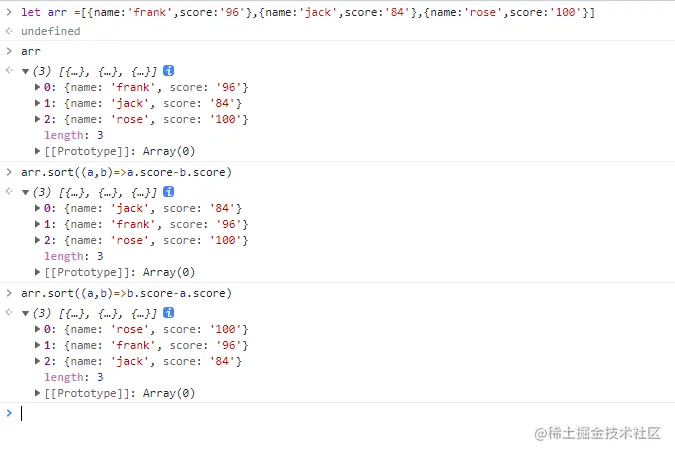Click the arr.sort((a,b)=>a.score-b.score) command text

pyautogui.click(x=126, y=172)
